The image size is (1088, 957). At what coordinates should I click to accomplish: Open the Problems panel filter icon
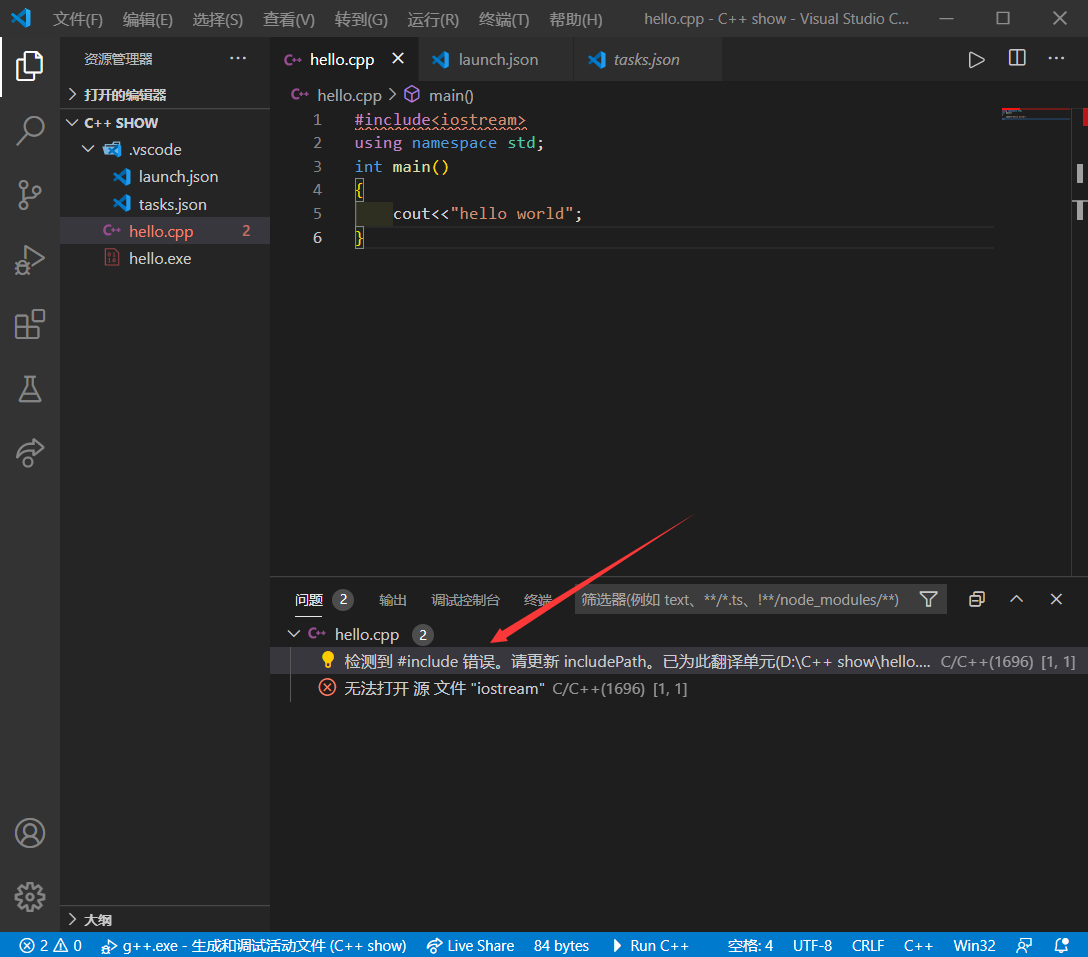coord(928,599)
